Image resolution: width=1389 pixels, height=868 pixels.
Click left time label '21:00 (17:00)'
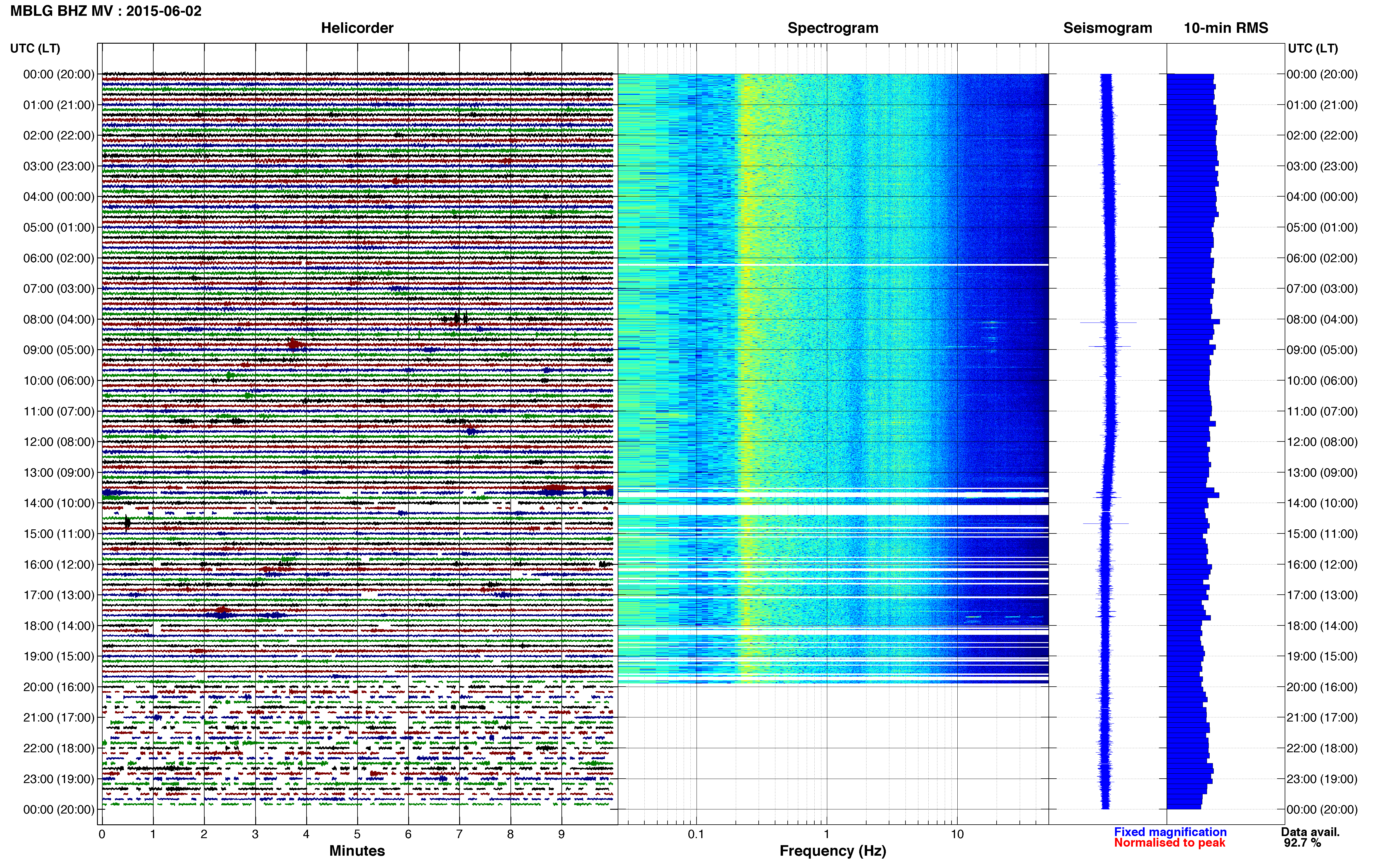[59, 718]
